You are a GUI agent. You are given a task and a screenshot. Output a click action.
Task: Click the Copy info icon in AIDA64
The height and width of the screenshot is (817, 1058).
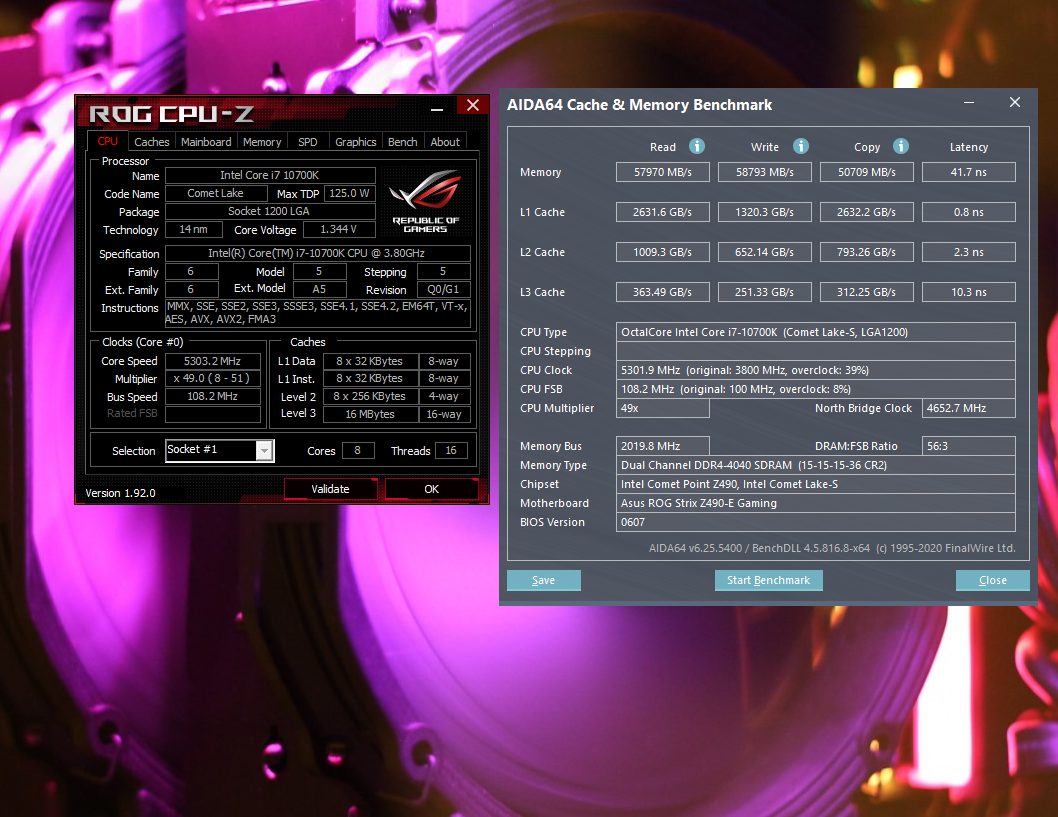click(x=901, y=146)
